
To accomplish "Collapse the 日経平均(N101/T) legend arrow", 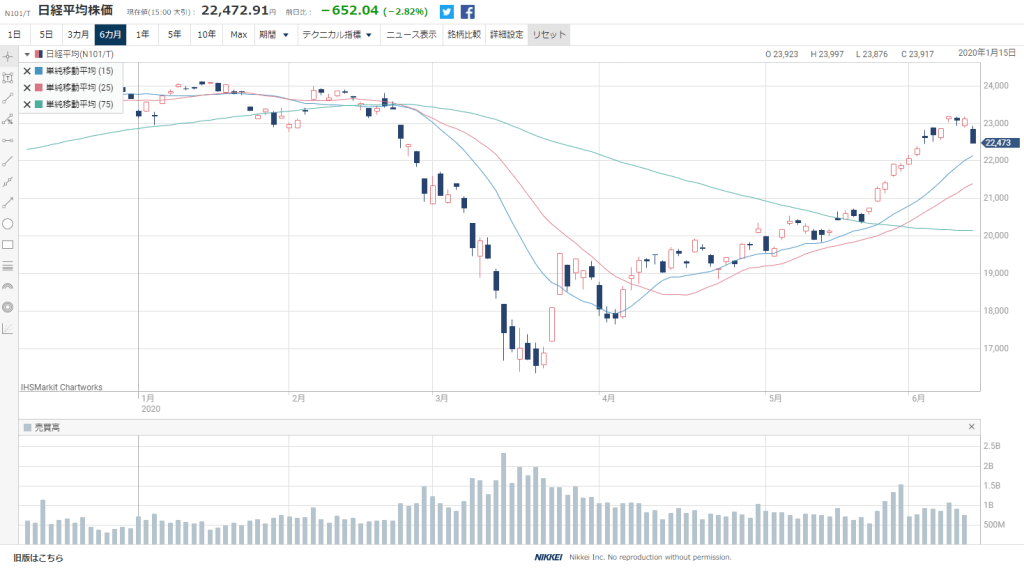I will pos(27,54).
